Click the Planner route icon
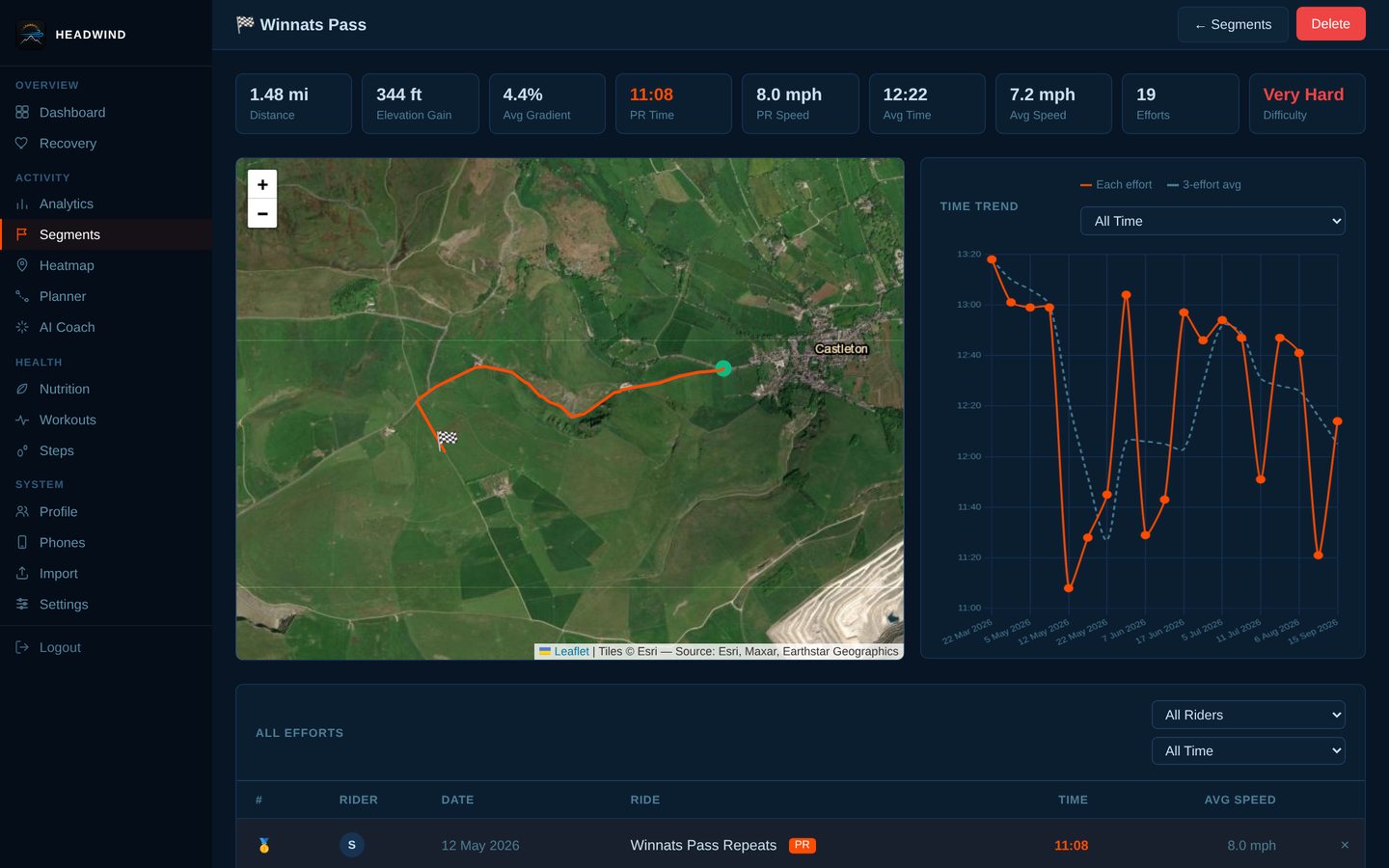This screenshot has height=868, width=1389. [x=22, y=297]
